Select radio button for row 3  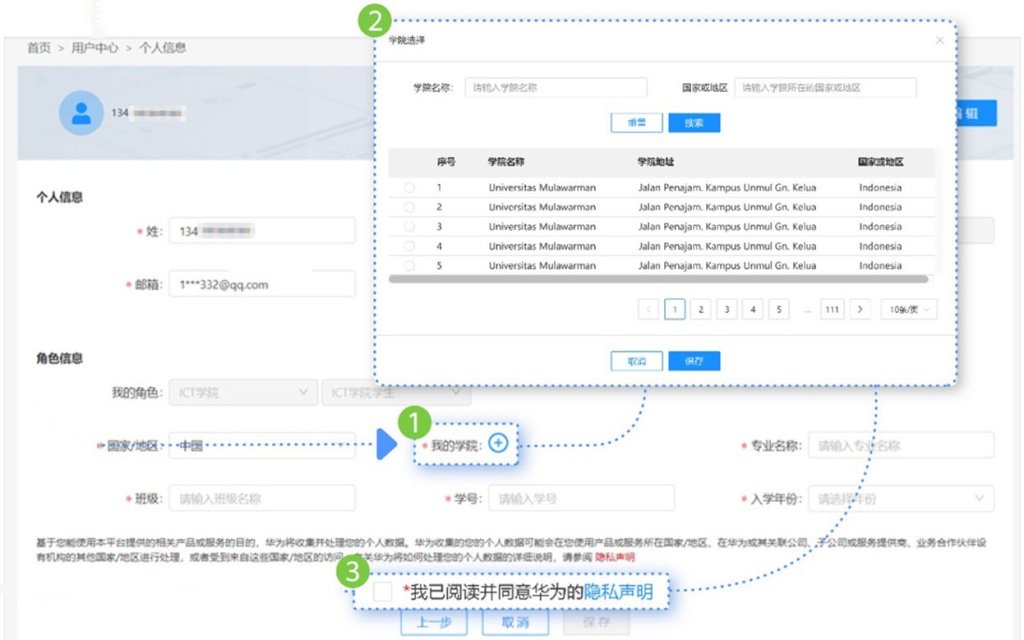(410, 227)
